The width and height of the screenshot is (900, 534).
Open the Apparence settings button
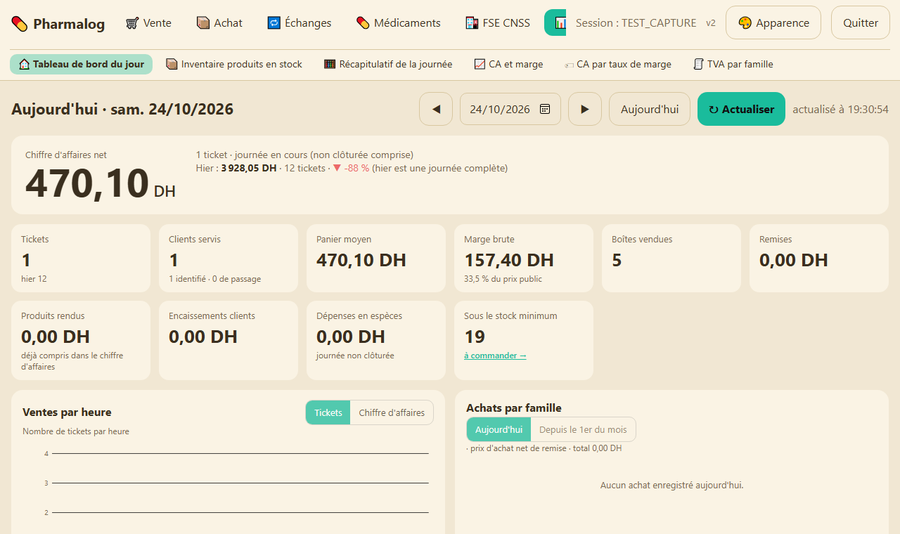[773, 23]
